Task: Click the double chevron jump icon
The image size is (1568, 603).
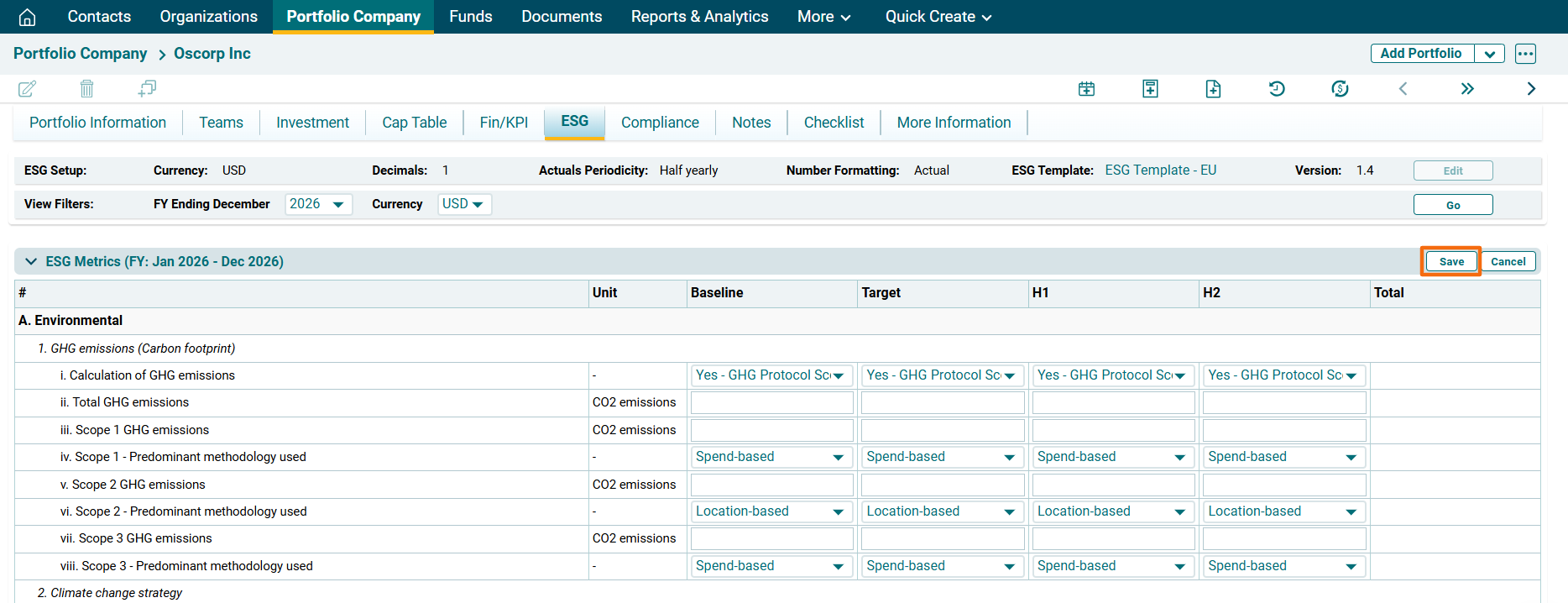Action: [x=1466, y=88]
